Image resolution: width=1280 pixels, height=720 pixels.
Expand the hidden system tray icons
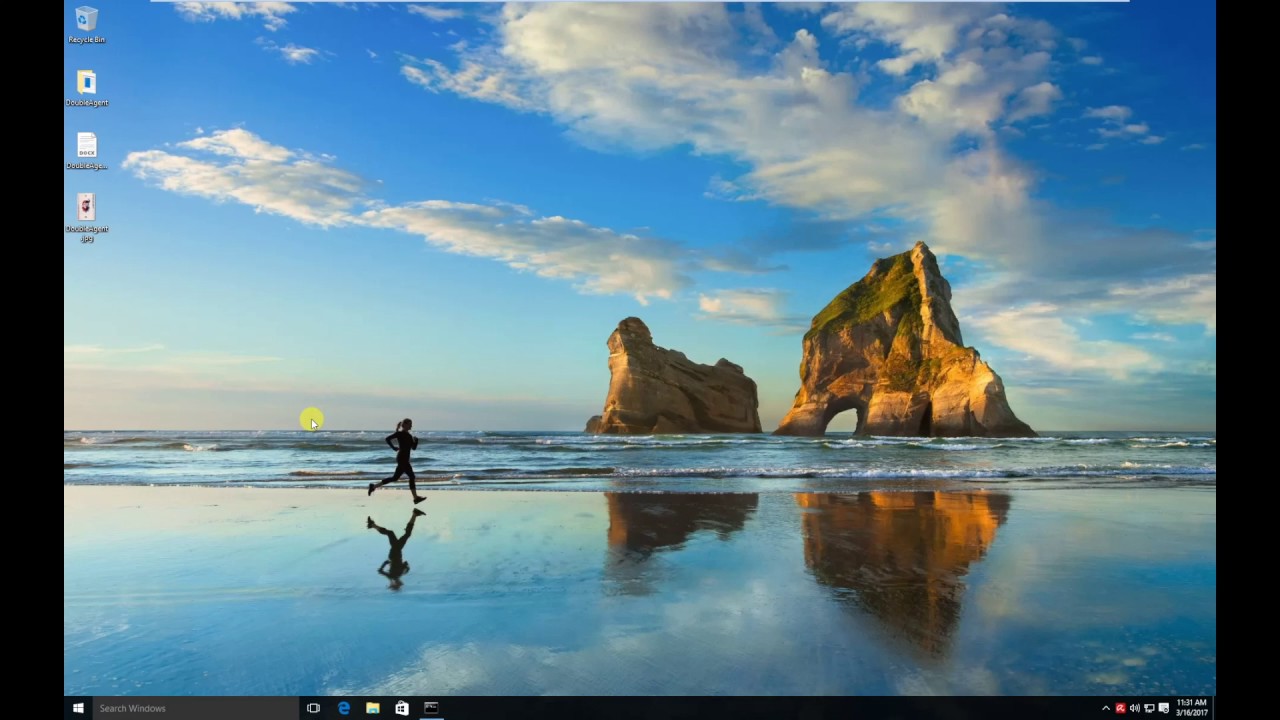1106,708
